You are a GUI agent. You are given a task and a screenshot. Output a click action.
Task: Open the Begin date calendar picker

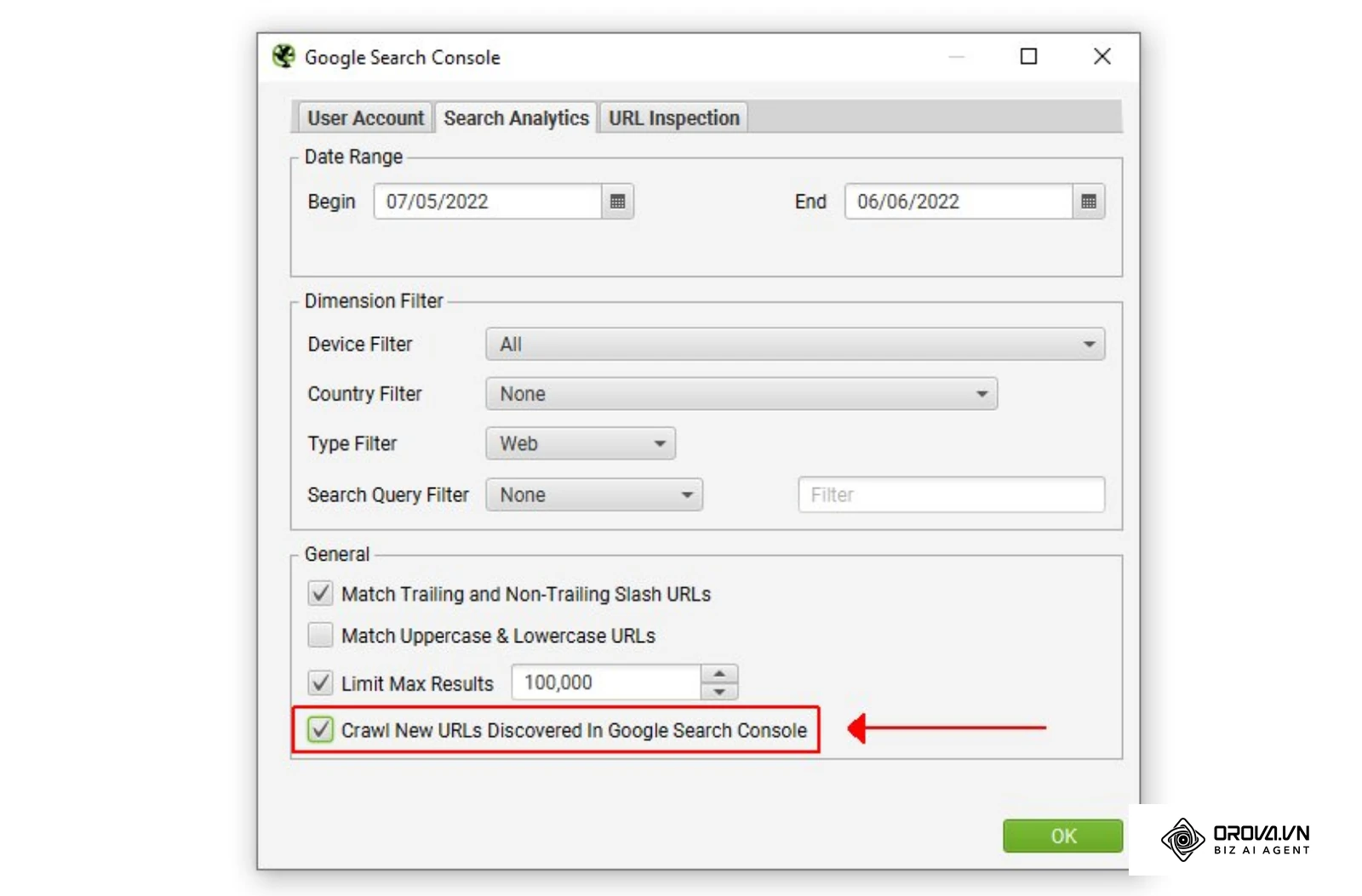pyautogui.click(x=617, y=202)
